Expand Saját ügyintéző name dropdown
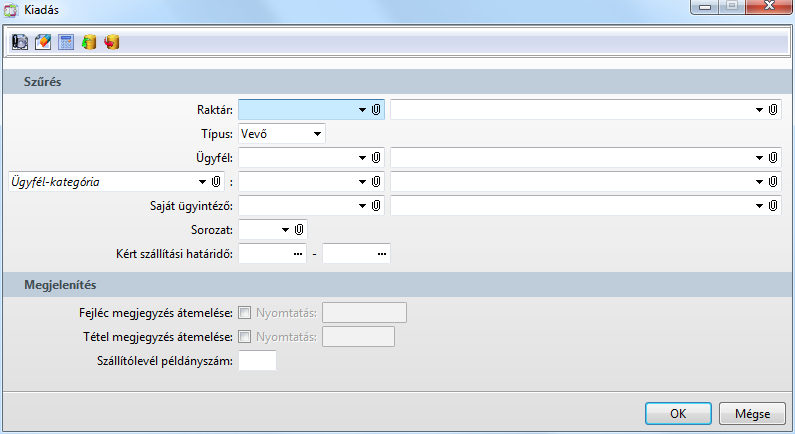 [x=760, y=205]
